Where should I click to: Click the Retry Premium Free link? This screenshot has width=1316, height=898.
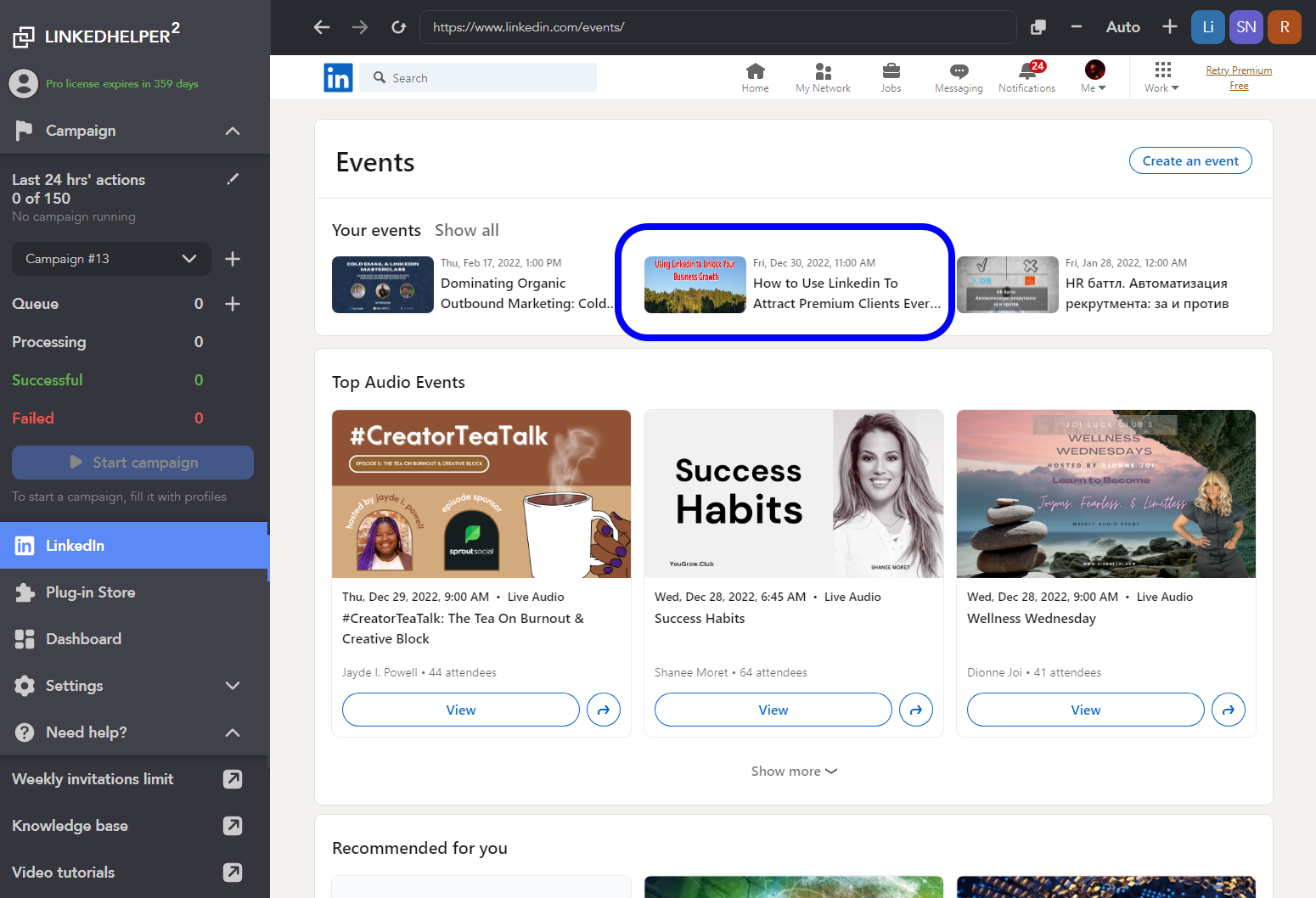click(1239, 78)
